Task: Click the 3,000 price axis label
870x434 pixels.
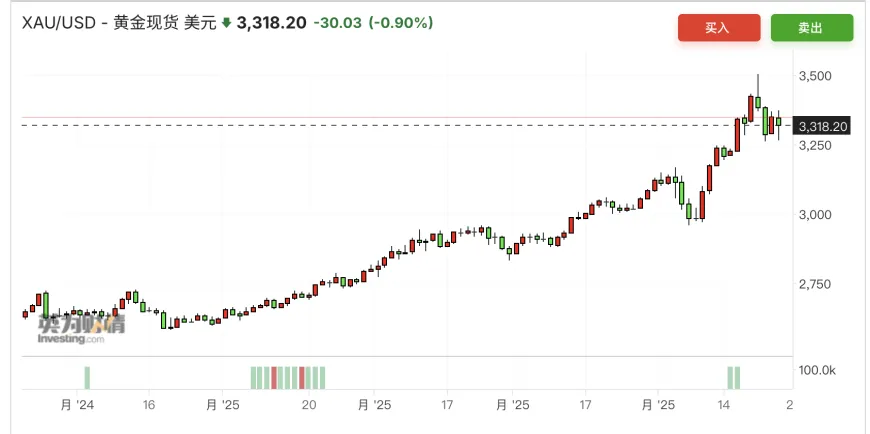Action: pos(815,214)
